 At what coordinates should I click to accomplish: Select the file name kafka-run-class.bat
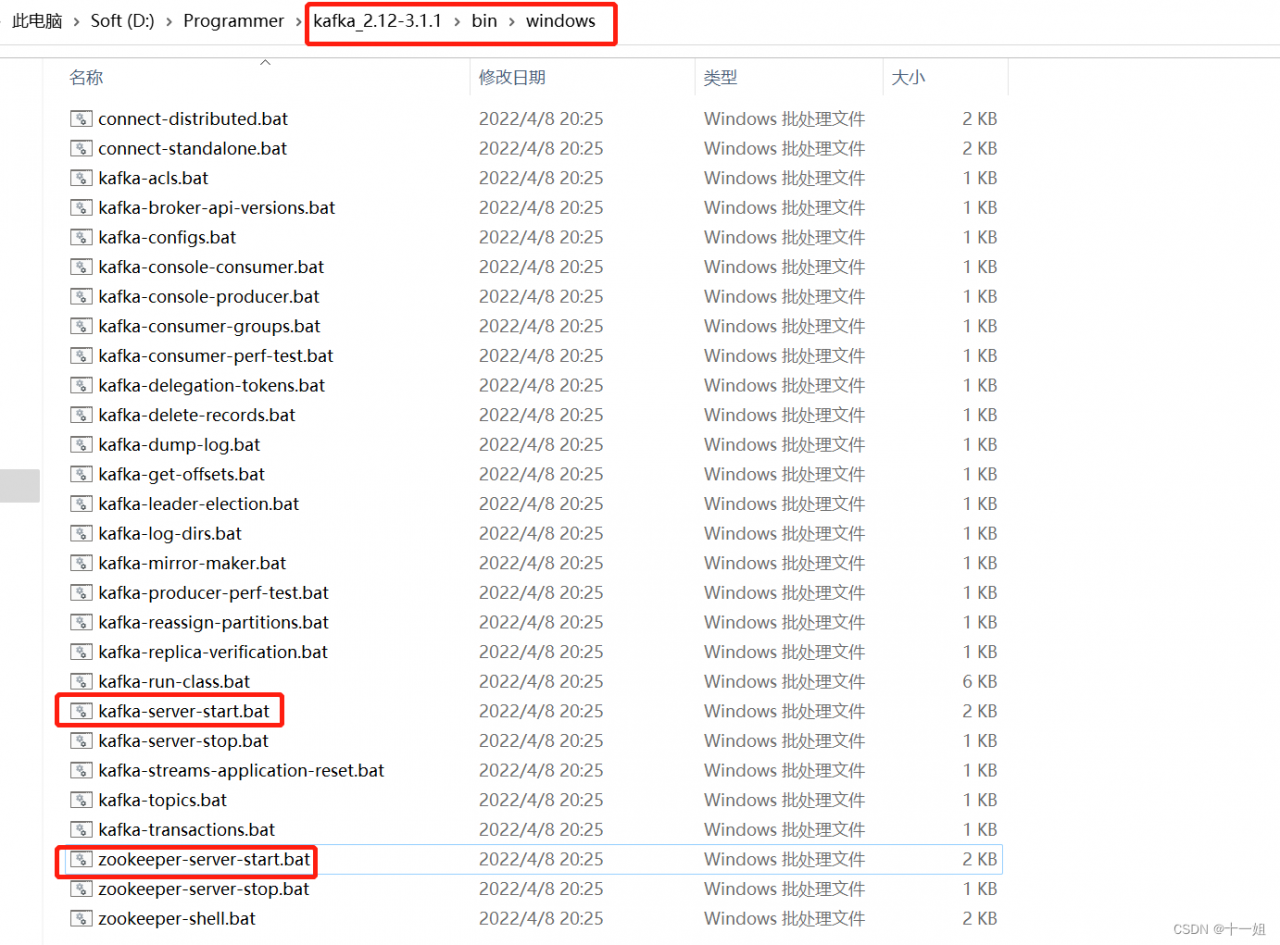point(174,682)
